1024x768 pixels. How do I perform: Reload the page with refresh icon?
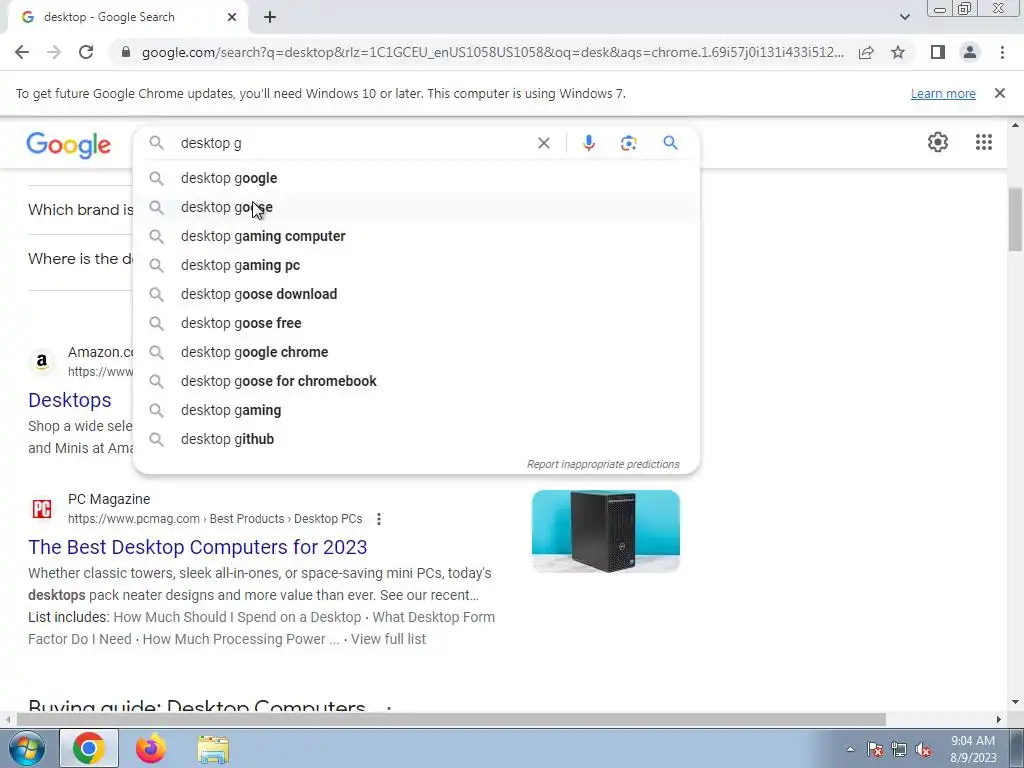[86, 52]
